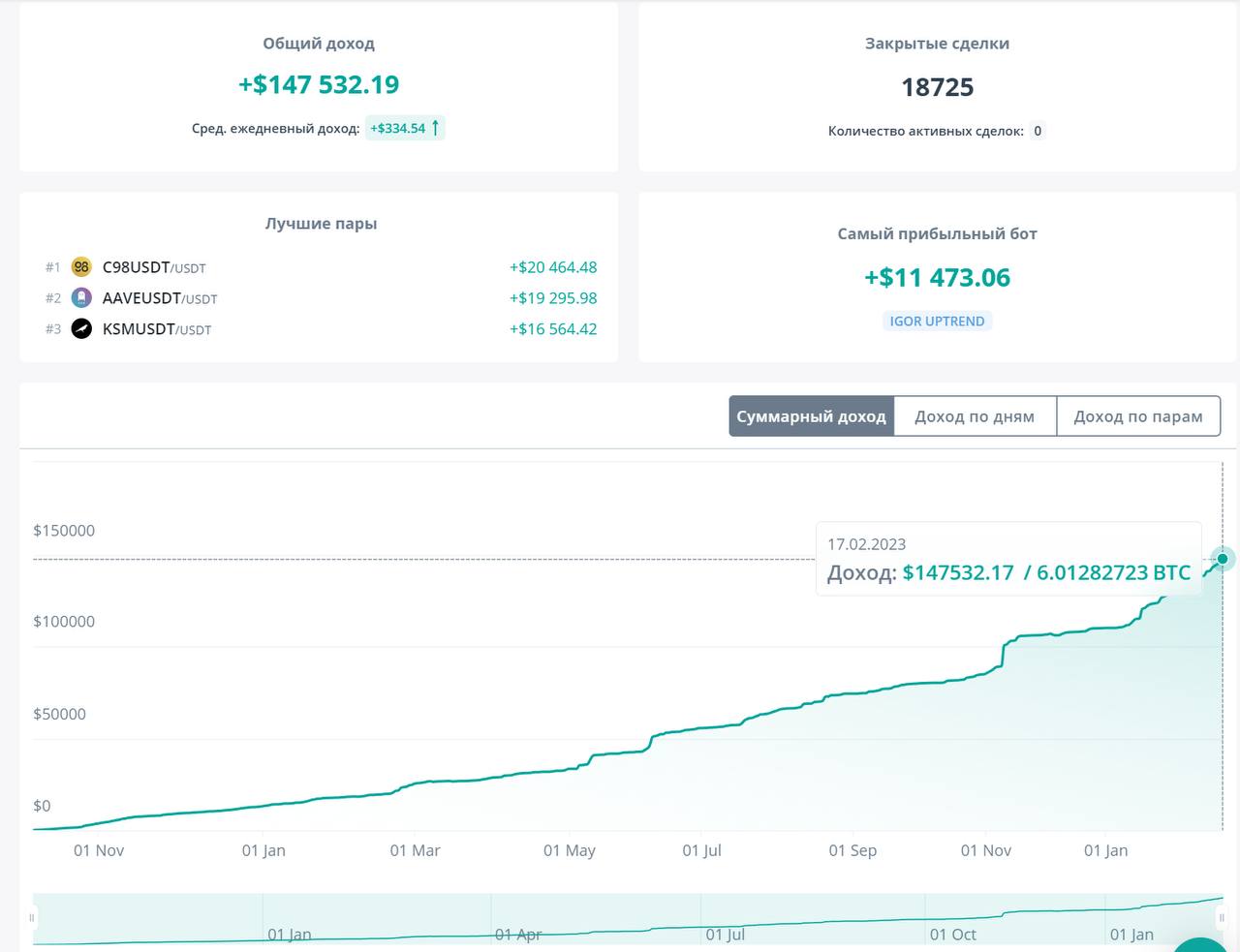Click the navigator chart near 01 Oct
The width and height of the screenshot is (1240, 952).
coord(953,935)
